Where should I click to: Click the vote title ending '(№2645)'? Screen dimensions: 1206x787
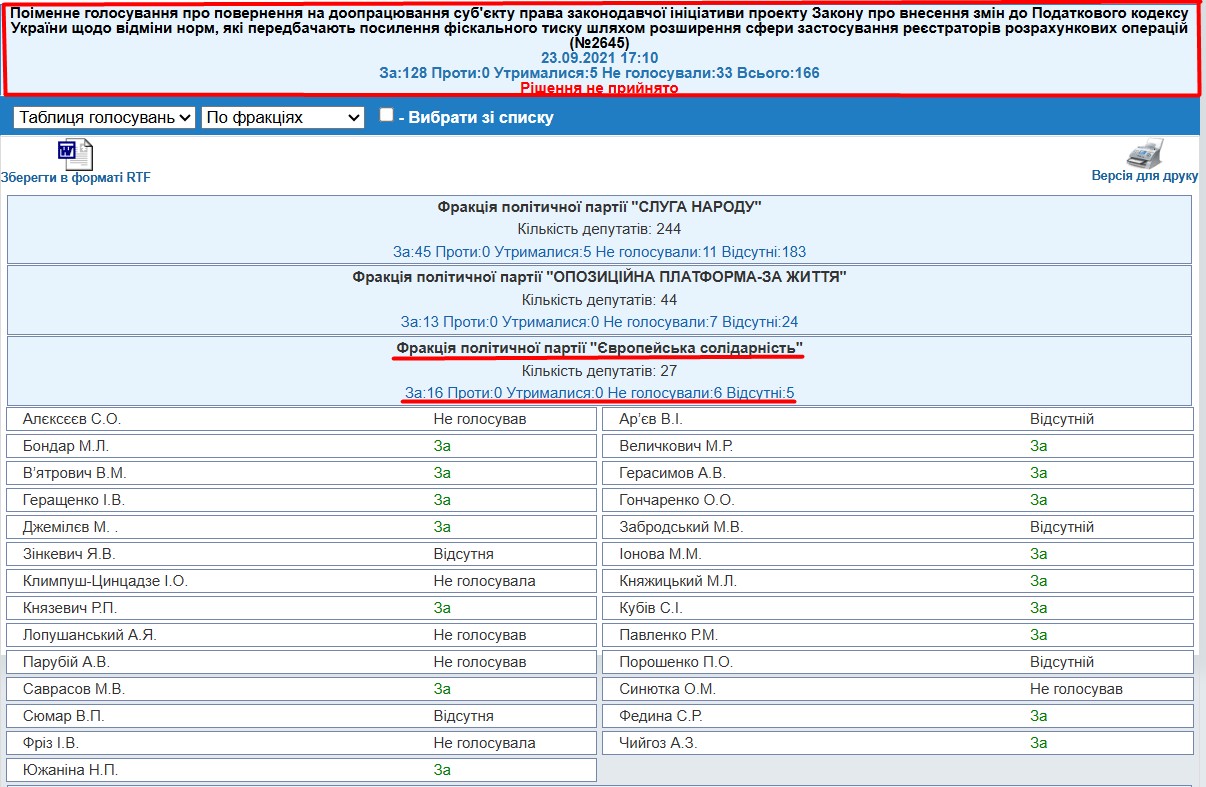pyautogui.click(x=600, y=28)
